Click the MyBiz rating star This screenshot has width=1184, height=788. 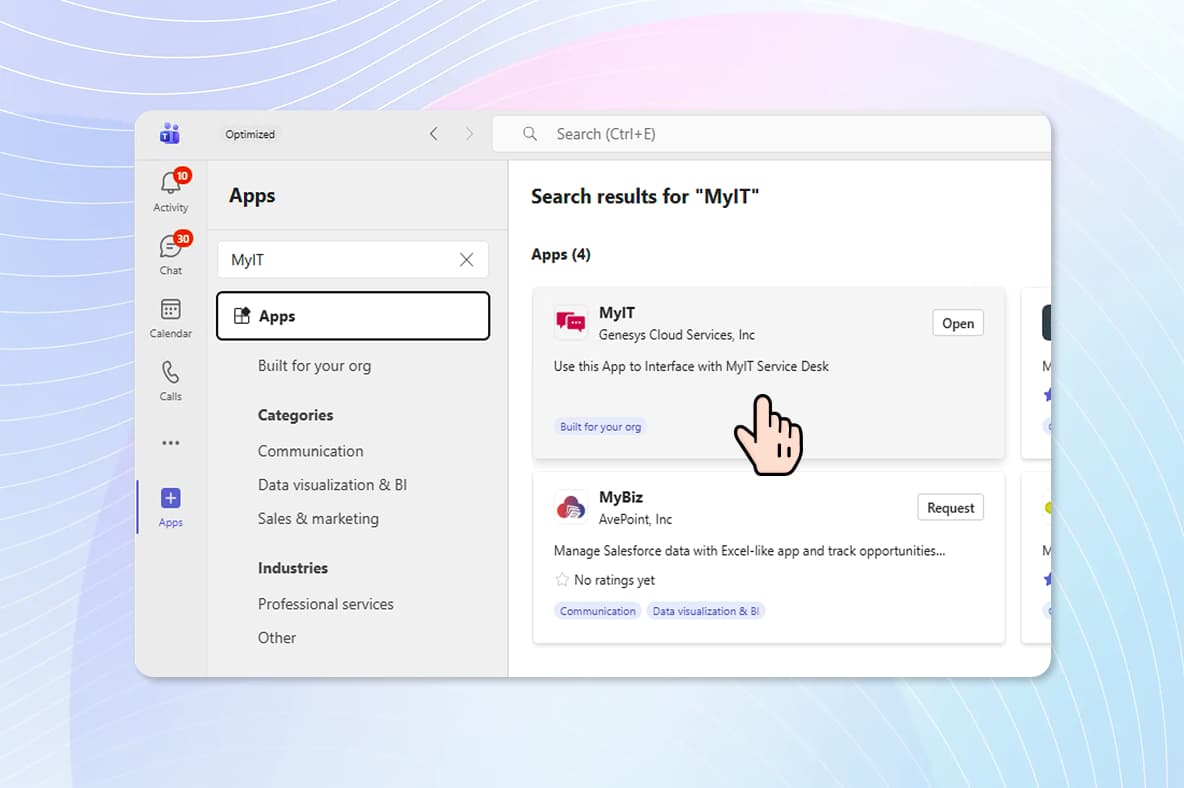pyautogui.click(x=562, y=580)
